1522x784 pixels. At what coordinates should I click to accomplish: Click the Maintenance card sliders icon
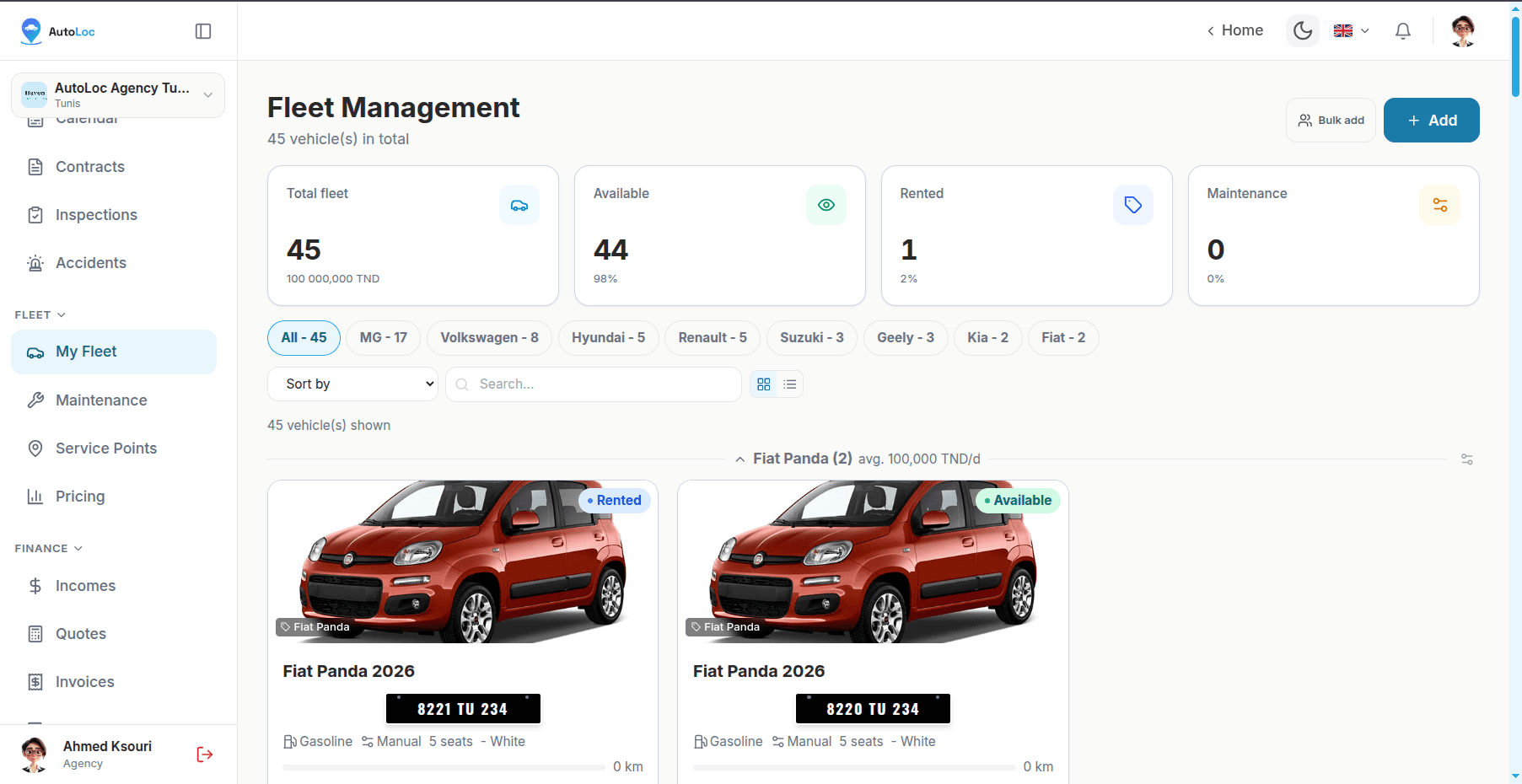[x=1440, y=205]
